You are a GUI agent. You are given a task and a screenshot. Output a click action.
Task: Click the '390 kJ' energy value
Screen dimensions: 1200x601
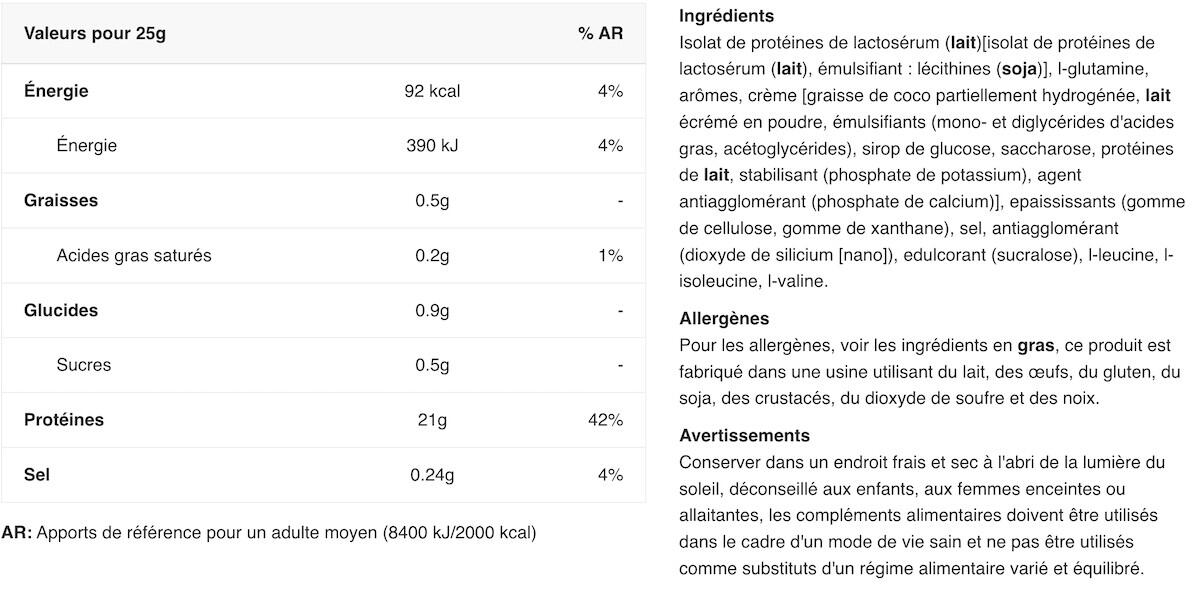pos(432,146)
